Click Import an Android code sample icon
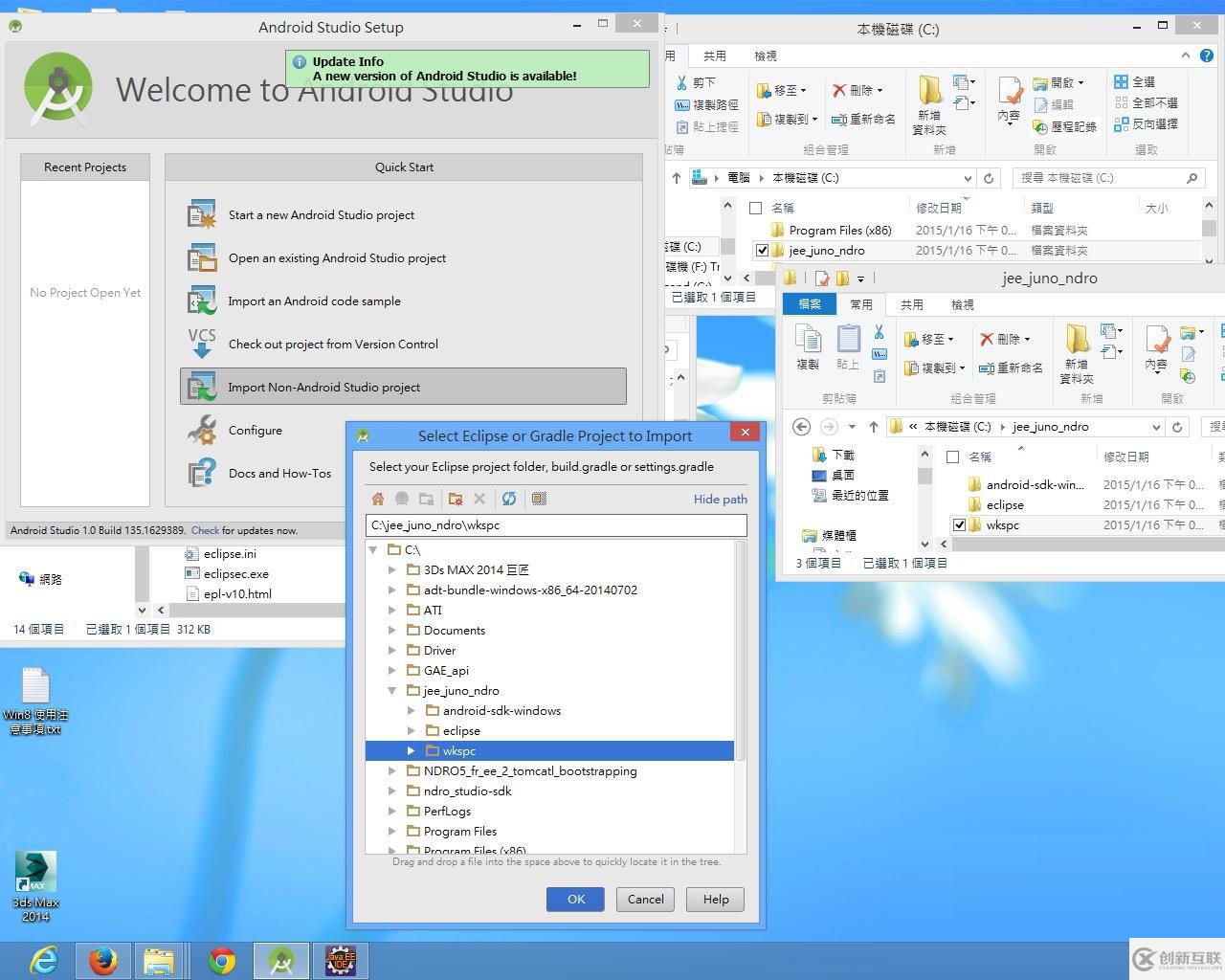The width and height of the screenshot is (1225, 980). 202,301
